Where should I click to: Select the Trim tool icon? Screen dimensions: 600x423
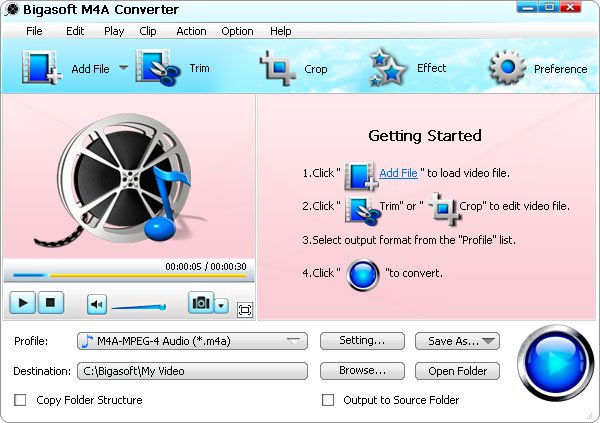pyautogui.click(x=156, y=68)
